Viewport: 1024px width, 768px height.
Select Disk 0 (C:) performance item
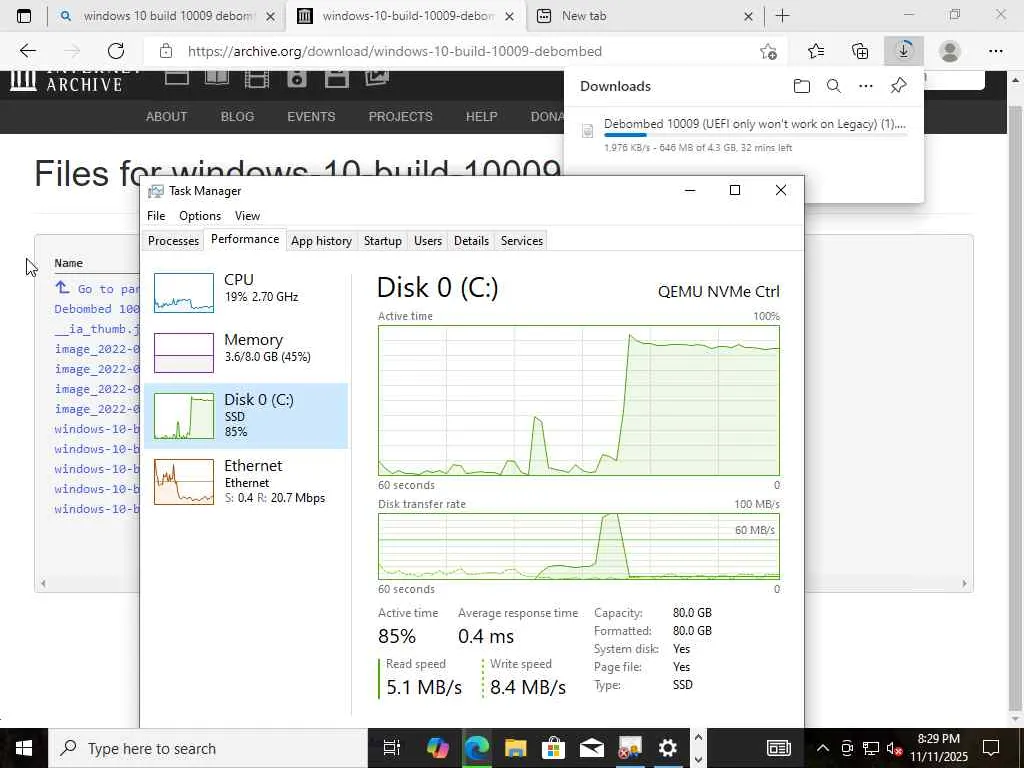(246, 415)
